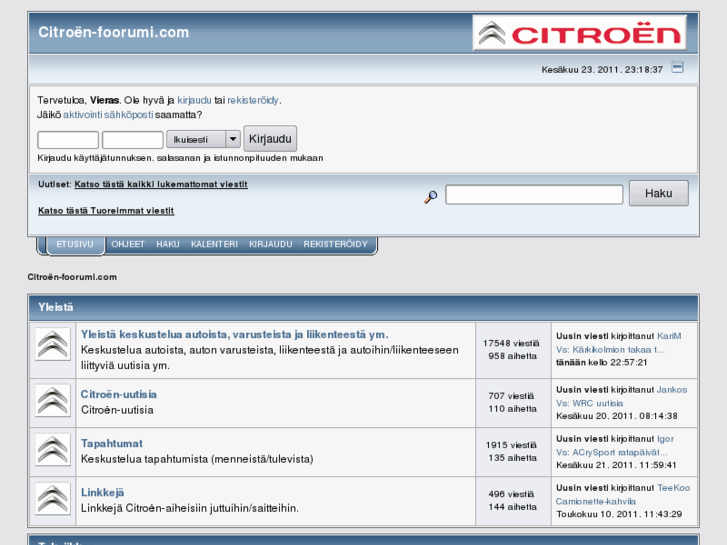This screenshot has height=545, width=727.
Task: Click the Kirjaudu login button
Action: [x=270, y=139]
